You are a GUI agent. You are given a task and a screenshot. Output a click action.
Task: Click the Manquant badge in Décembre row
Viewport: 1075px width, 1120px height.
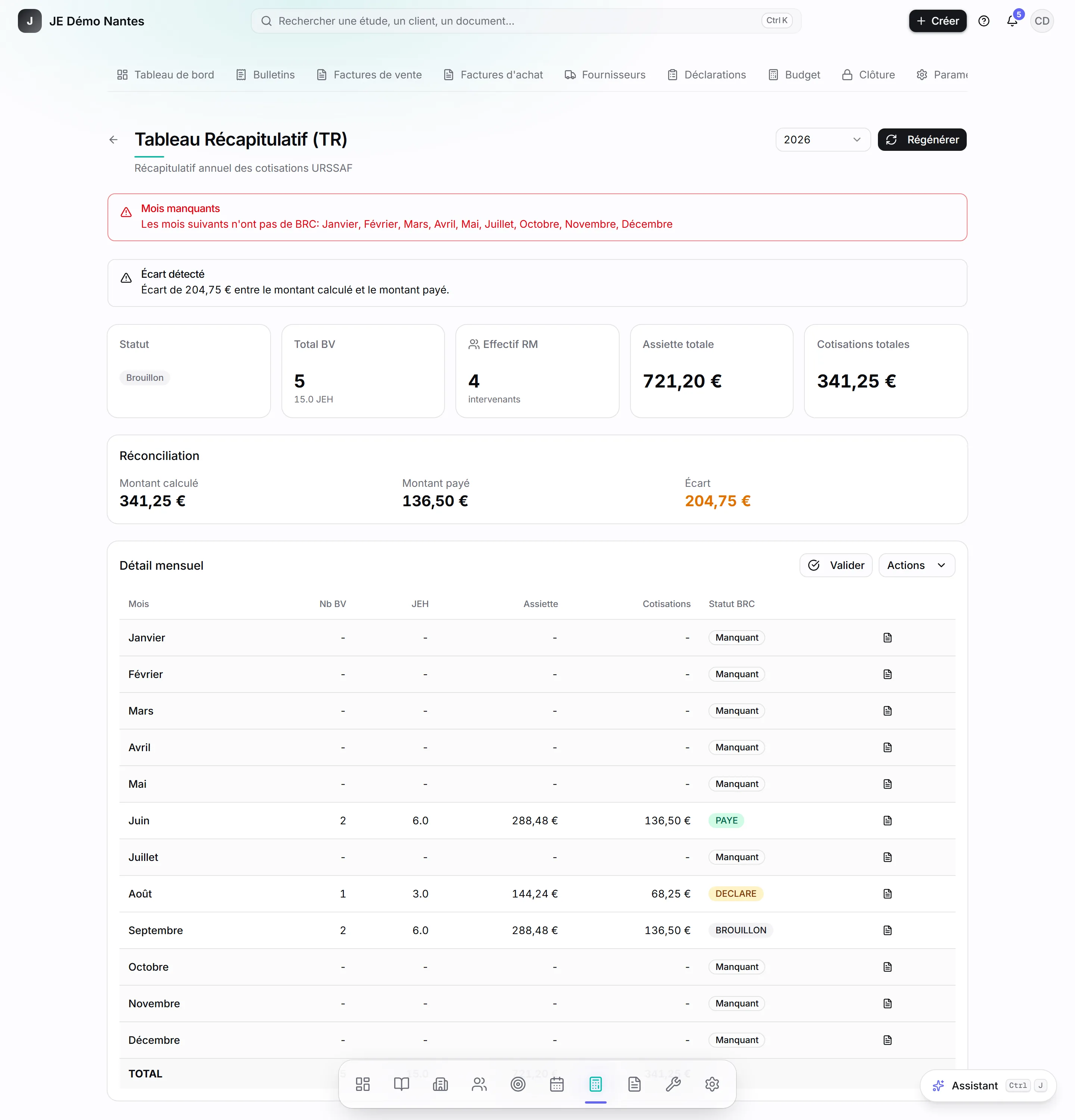tap(737, 1040)
